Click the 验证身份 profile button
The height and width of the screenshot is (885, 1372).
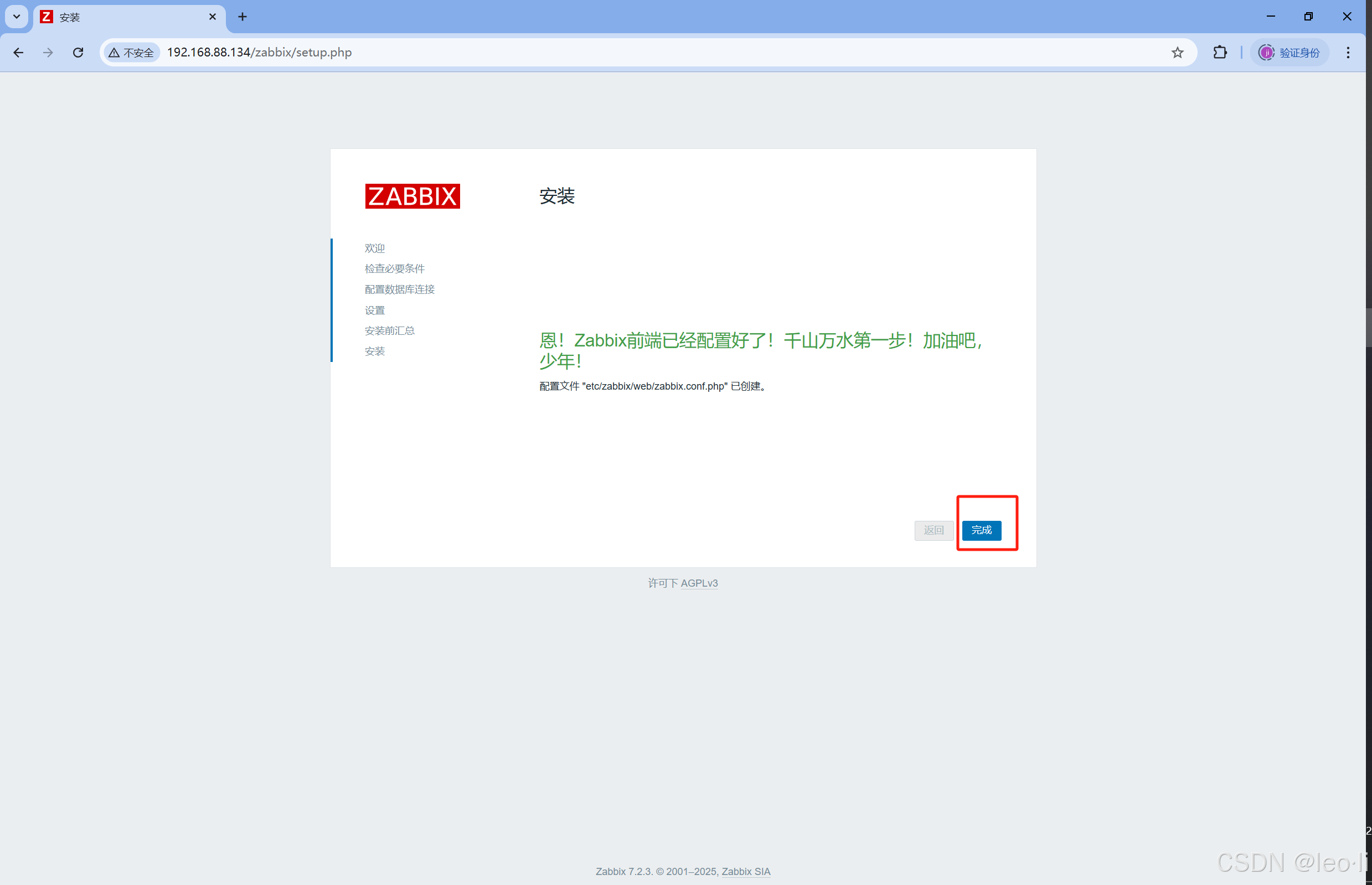point(1290,52)
